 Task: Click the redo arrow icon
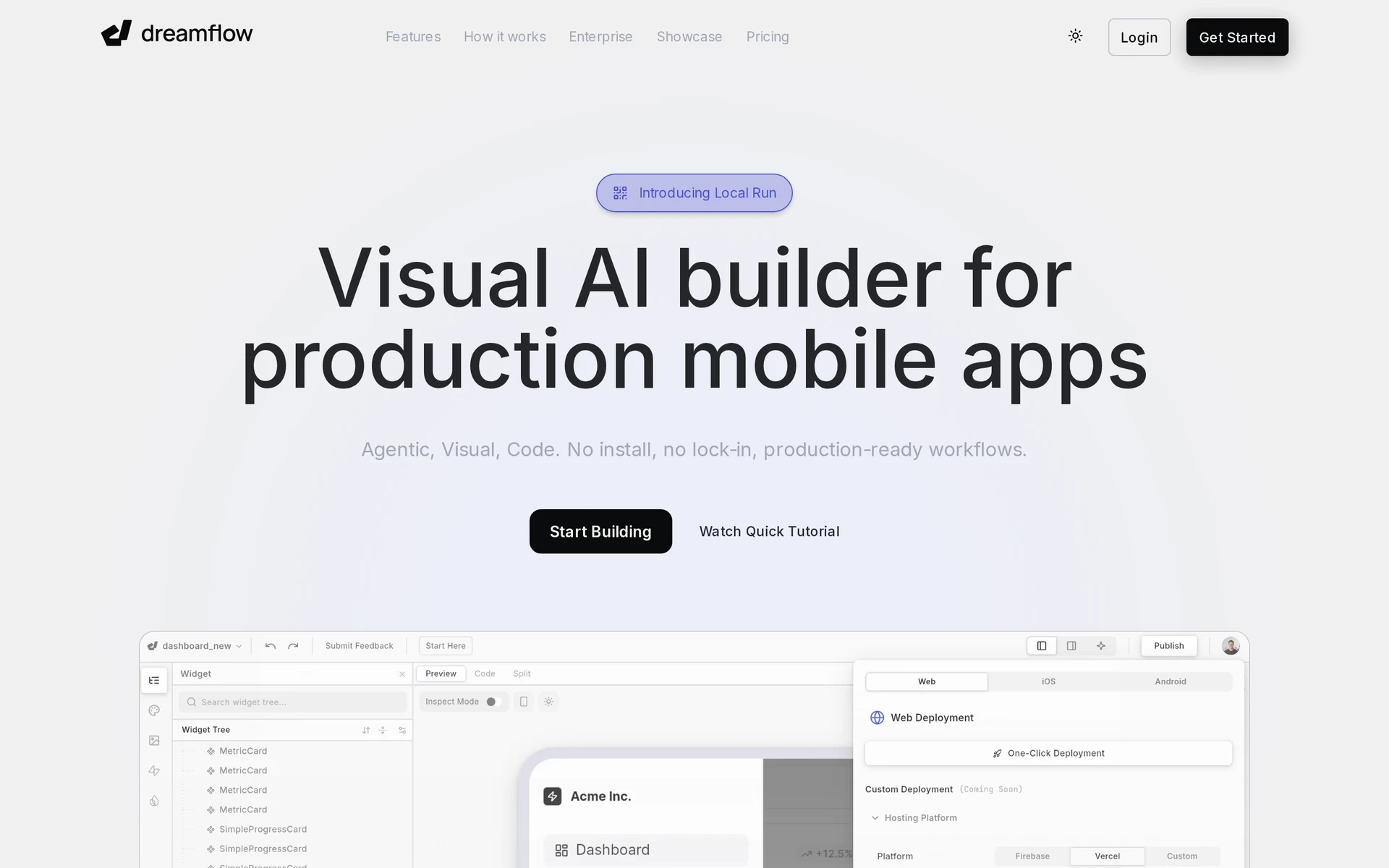[x=293, y=646]
